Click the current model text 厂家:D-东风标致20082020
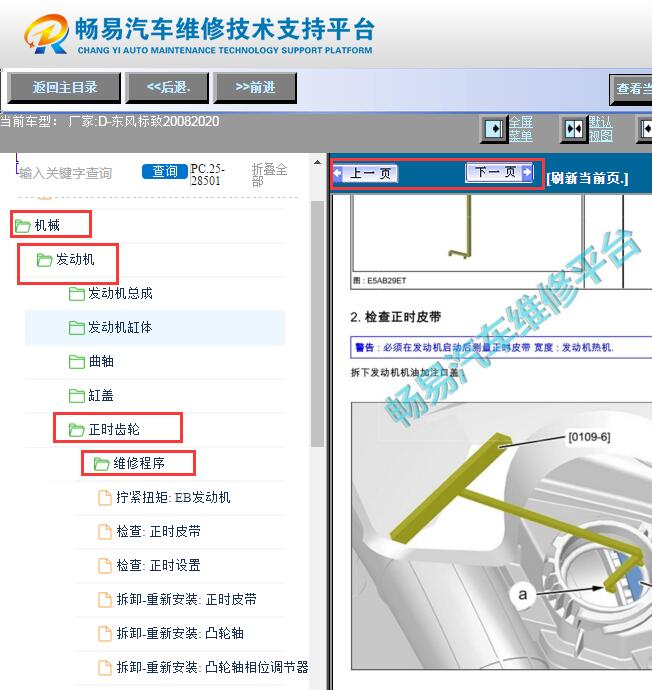 [x=143, y=121]
